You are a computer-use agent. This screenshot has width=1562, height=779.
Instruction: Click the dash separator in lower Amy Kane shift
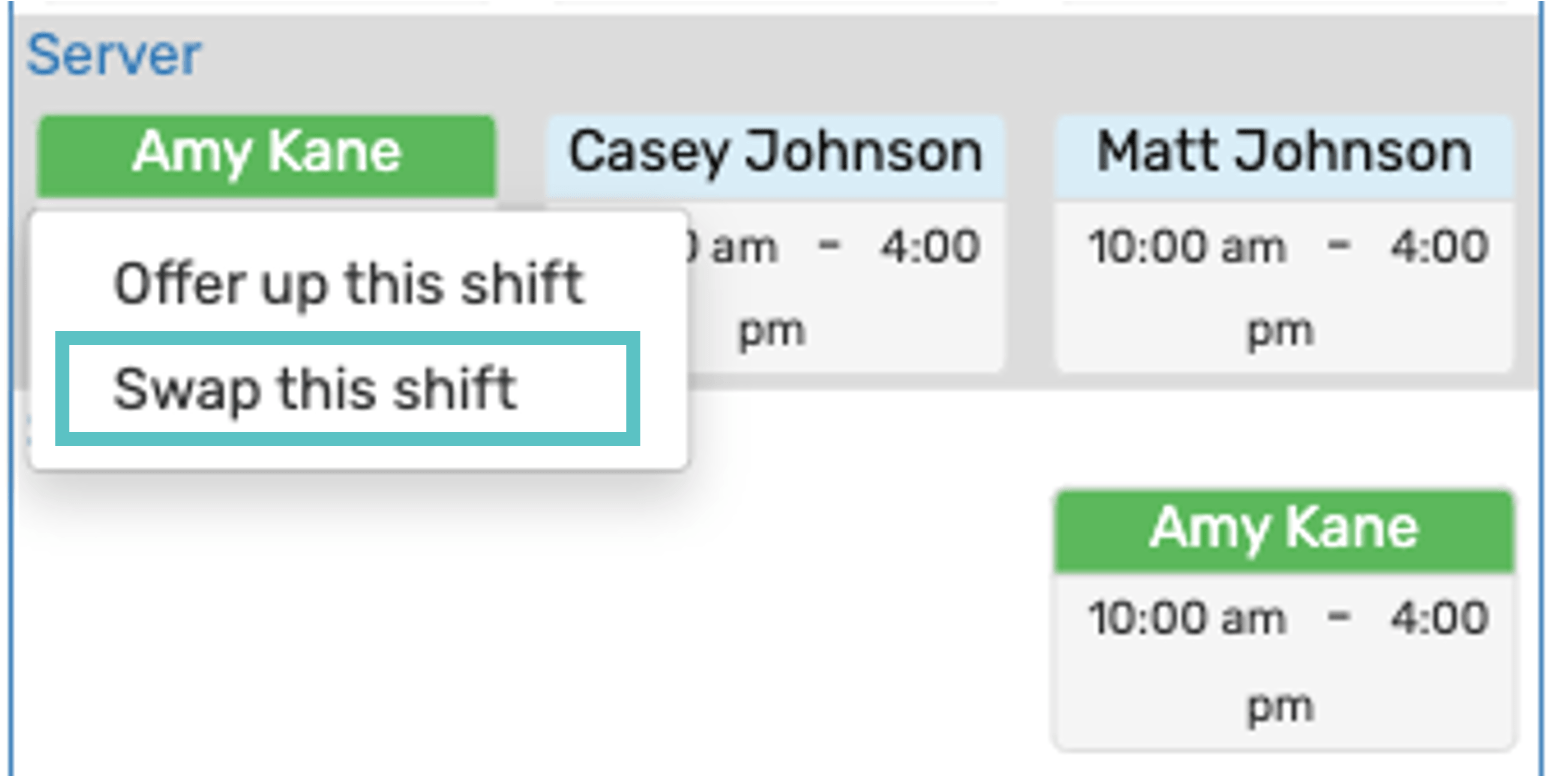tap(1338, 619)
